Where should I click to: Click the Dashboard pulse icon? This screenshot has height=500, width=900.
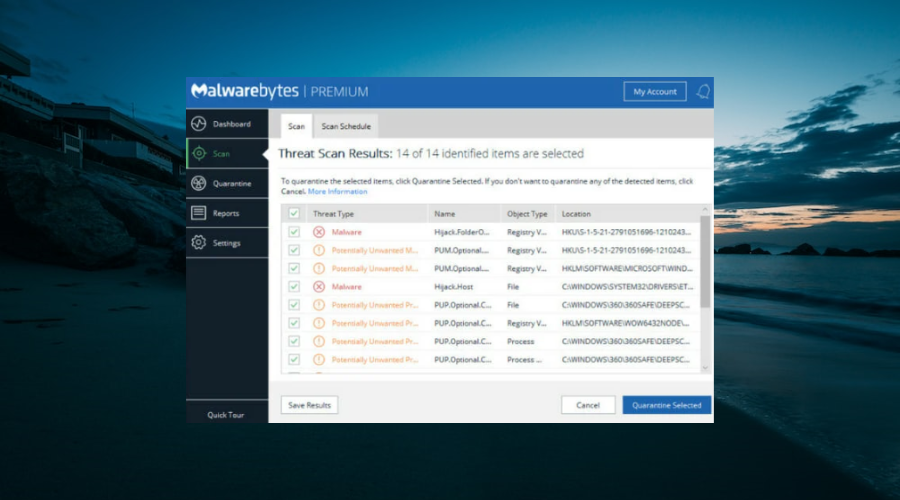[x=199, y=123]
